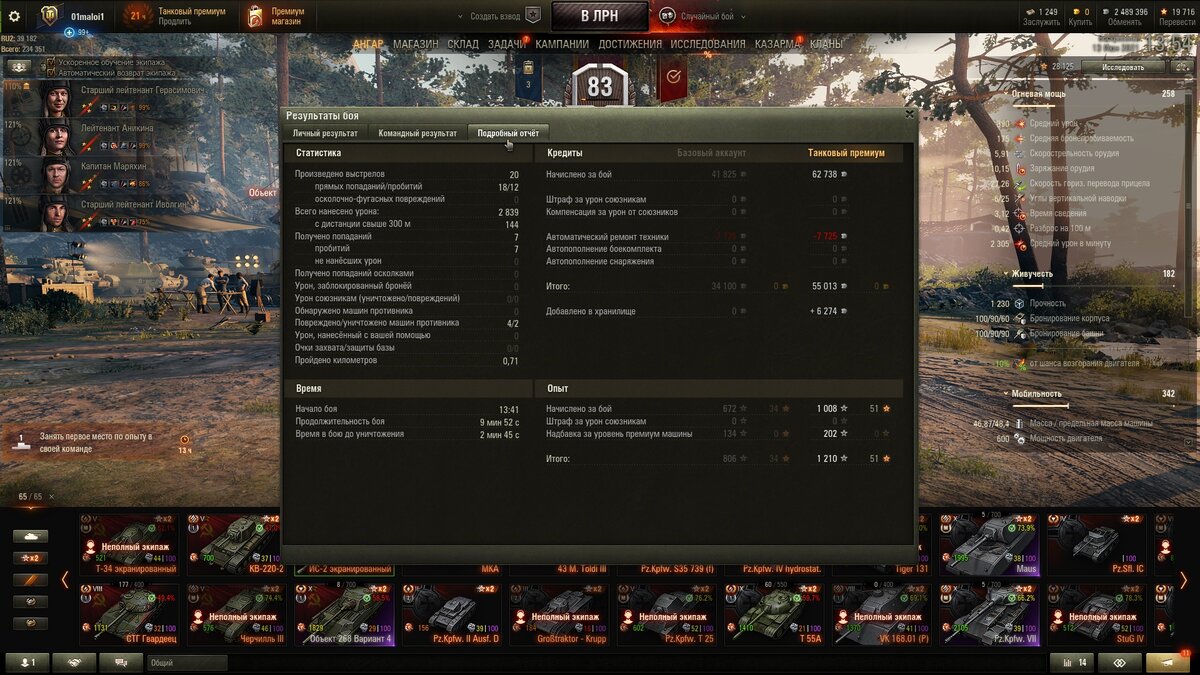Close the battle results window
This screenshot has width=1200, height=675.
(x=908, y=114)
